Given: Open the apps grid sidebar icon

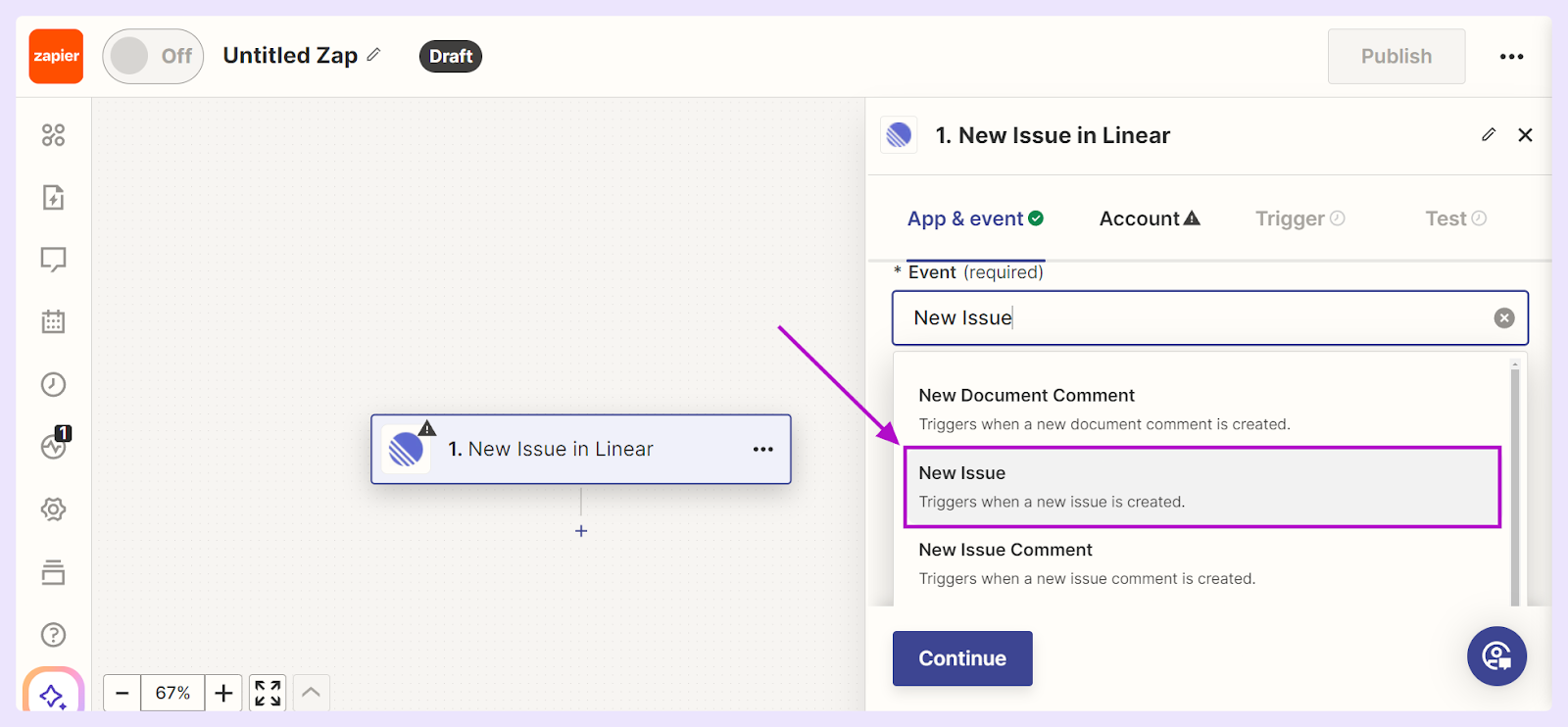Looking at the screenshot, I should point(53,135).
